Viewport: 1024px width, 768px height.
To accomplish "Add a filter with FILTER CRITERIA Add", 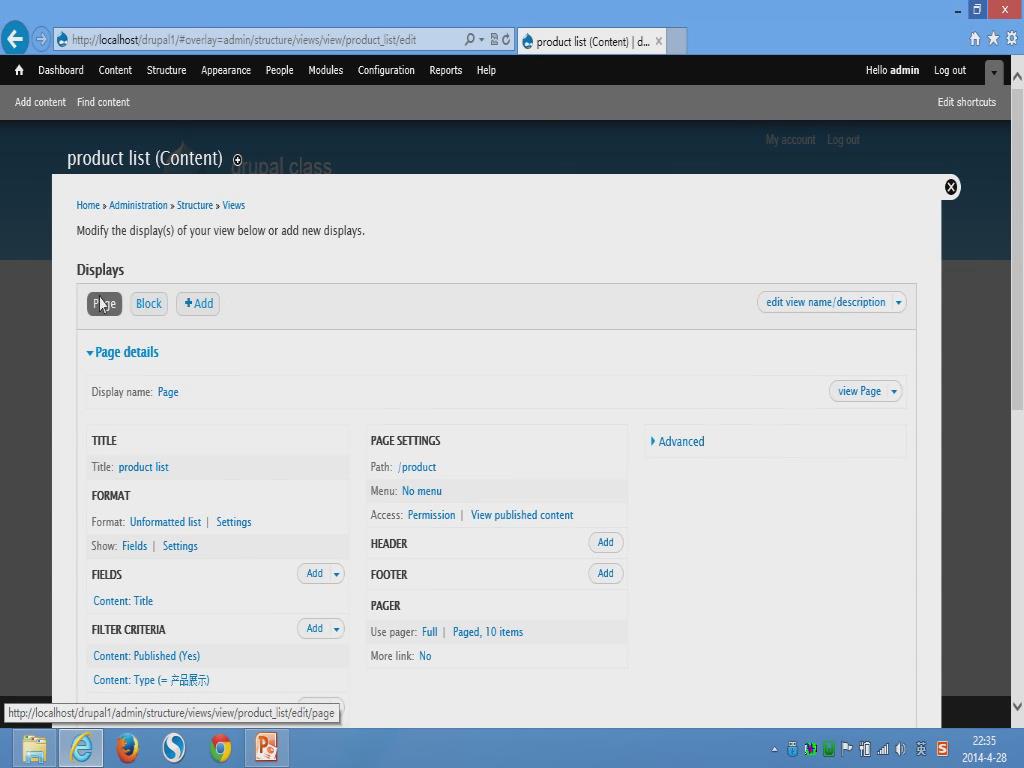I will [314, 628].
